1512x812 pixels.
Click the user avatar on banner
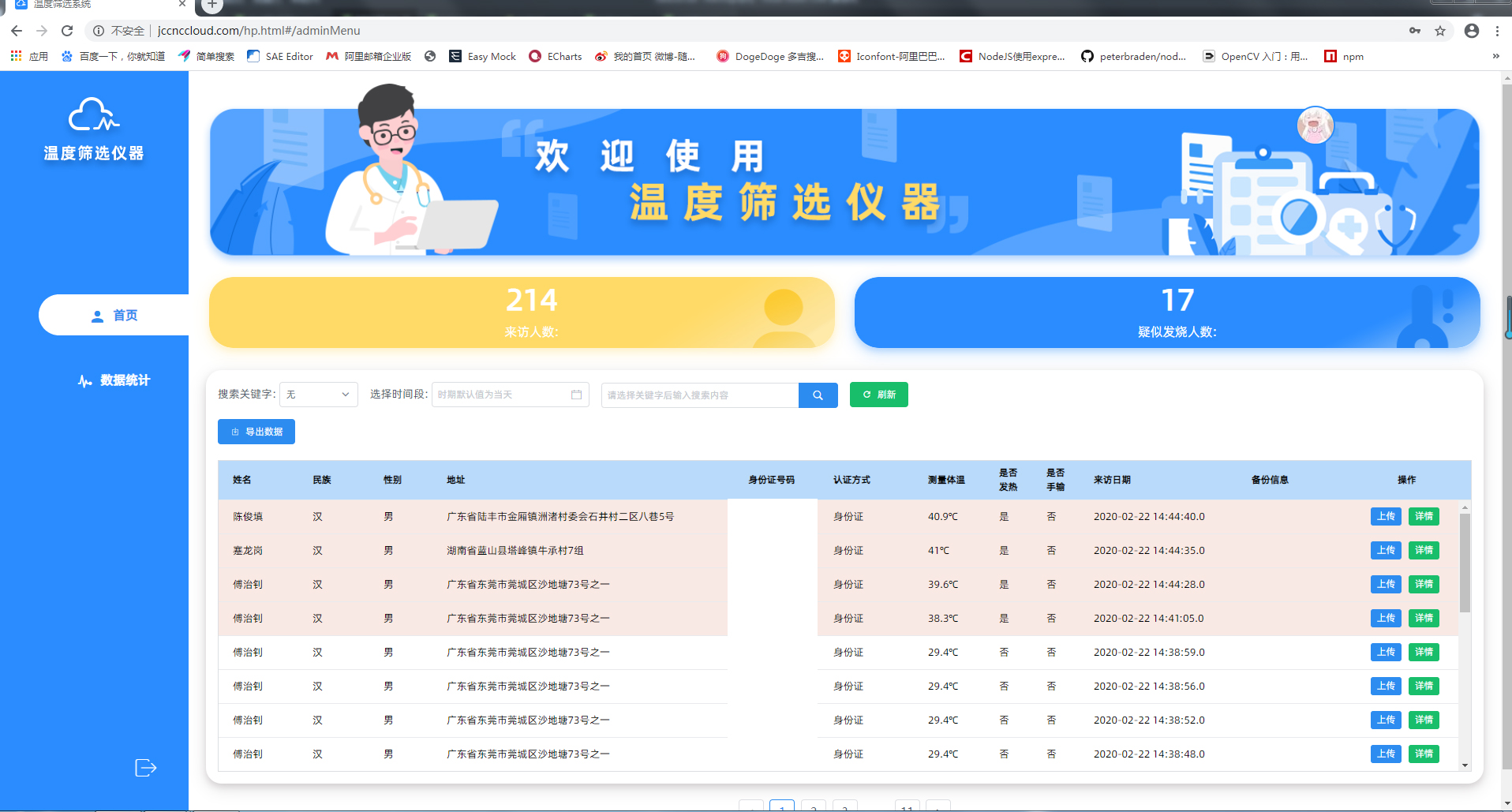(1315, 125)
